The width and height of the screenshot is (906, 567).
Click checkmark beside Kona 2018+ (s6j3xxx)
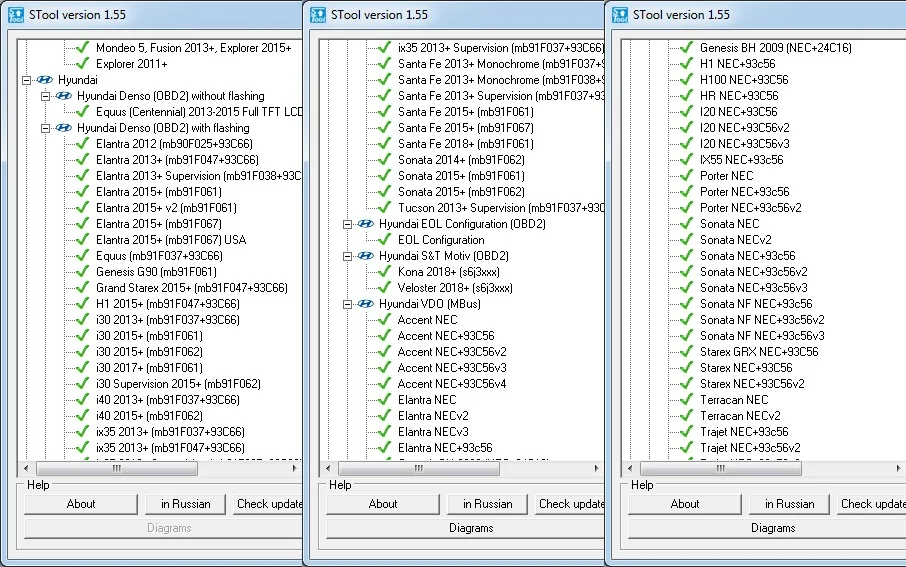pyautogui.click(x=385, y=271)
